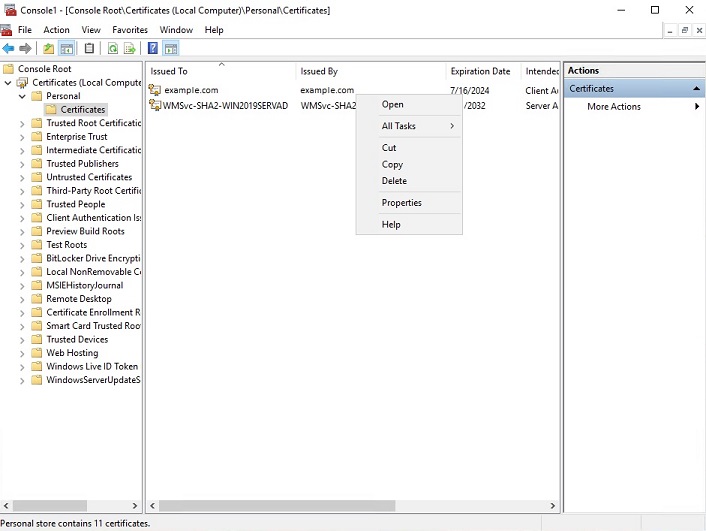Open the Favorites menu in menu bar
The image size is (706, 531).
[x=129, y=30]
